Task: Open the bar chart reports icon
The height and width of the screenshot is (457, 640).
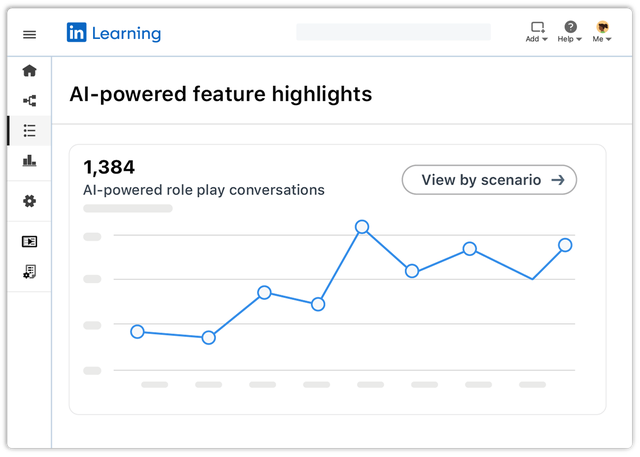Action: 29,160
